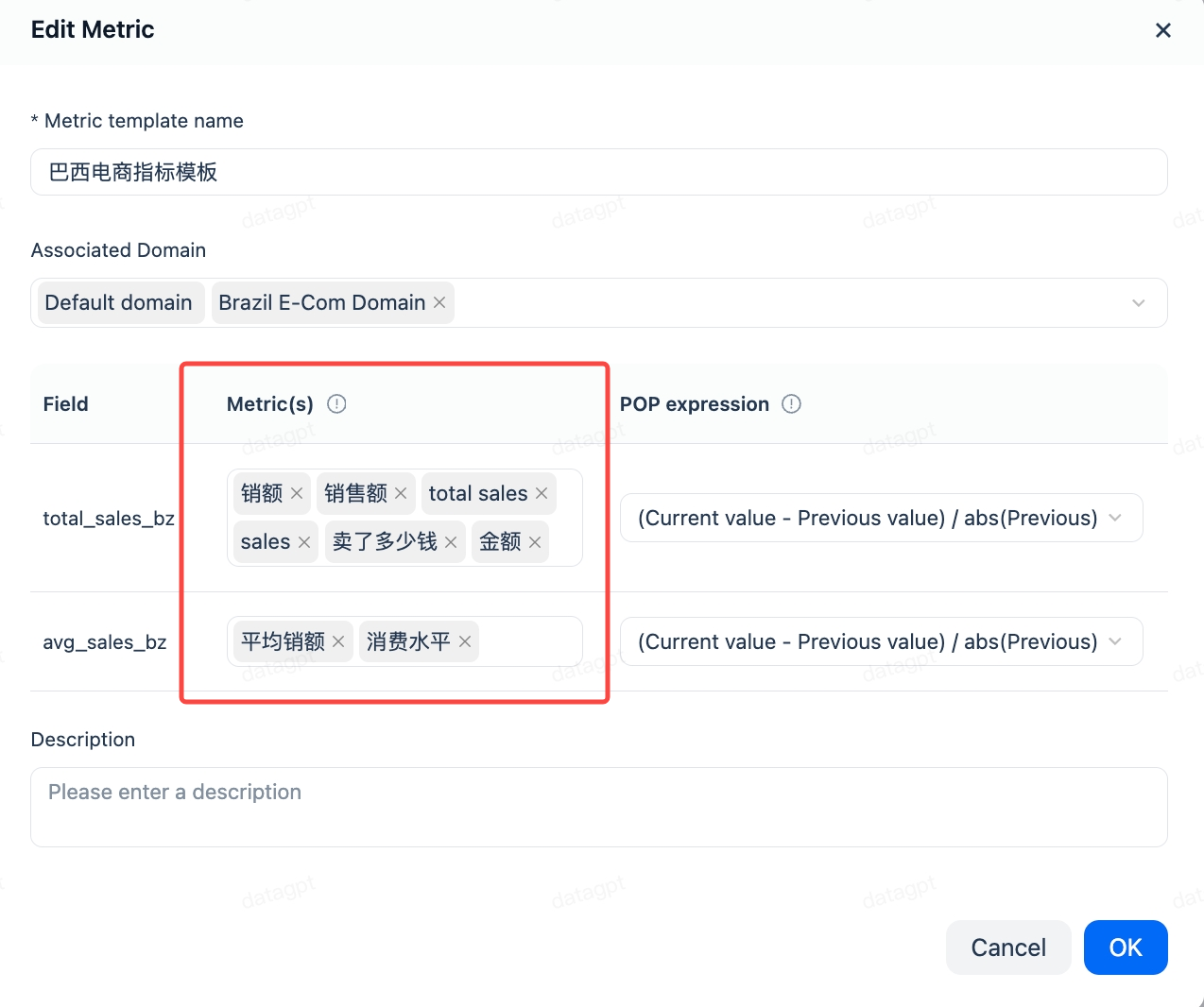The height and width of the screenshot is (1007, 1204).
Task: Delete the 消费水平 tag
Action: coord(465,642)
